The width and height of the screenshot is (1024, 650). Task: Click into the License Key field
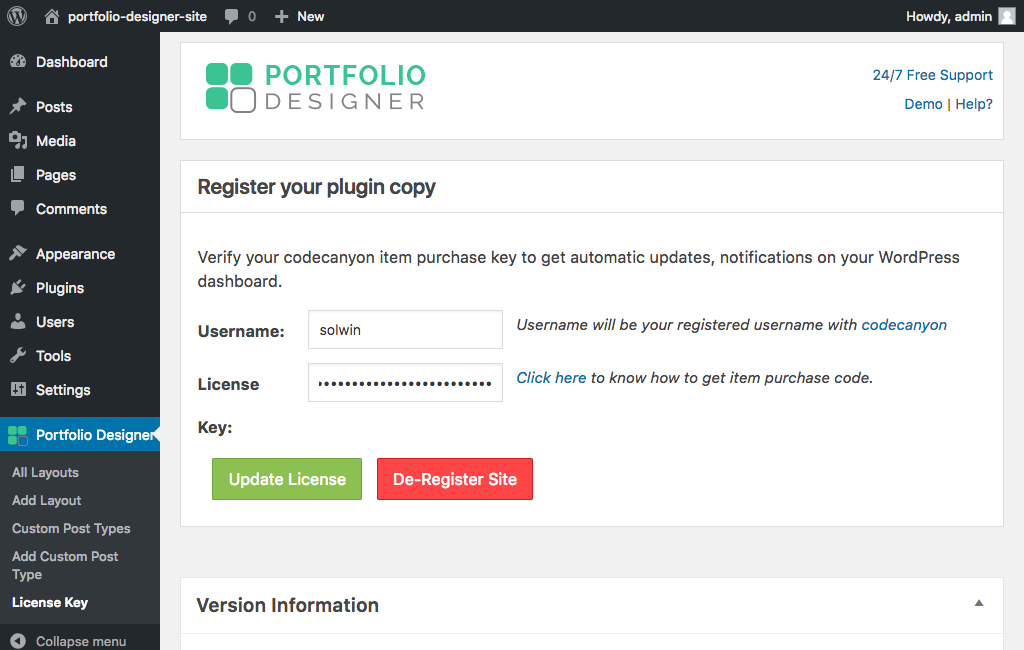[405, 383]
